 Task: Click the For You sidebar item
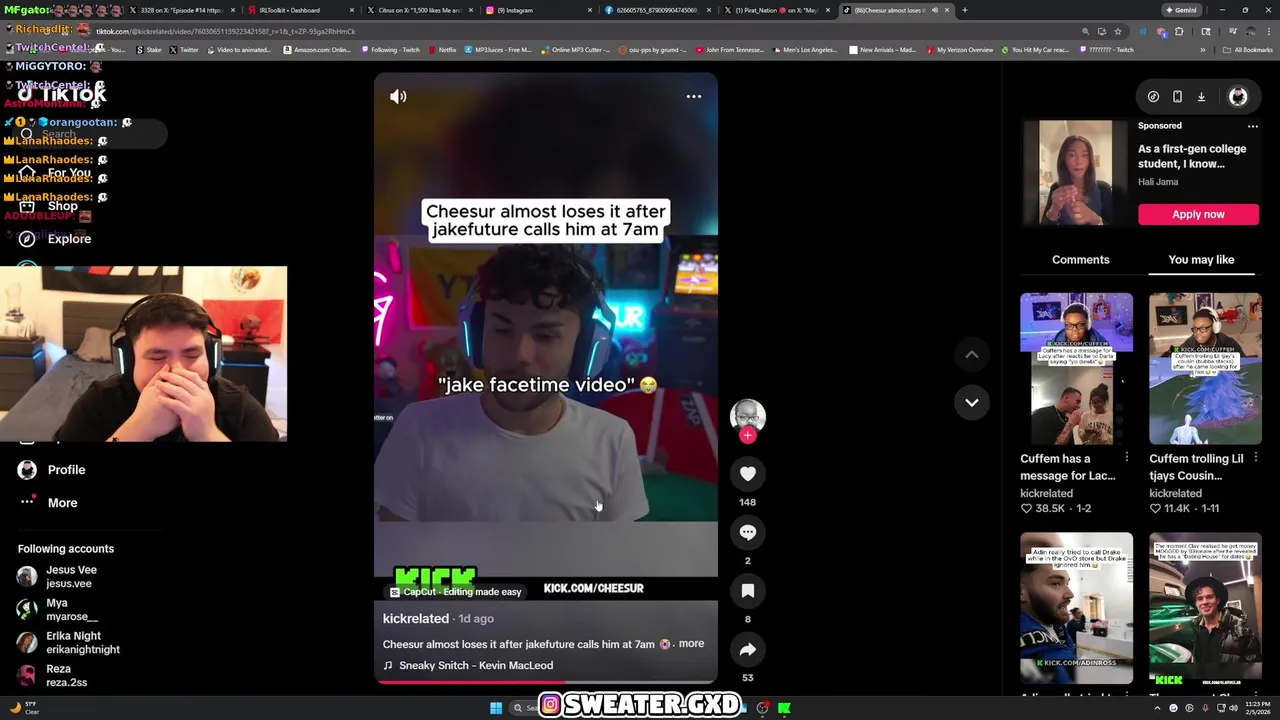56,173
